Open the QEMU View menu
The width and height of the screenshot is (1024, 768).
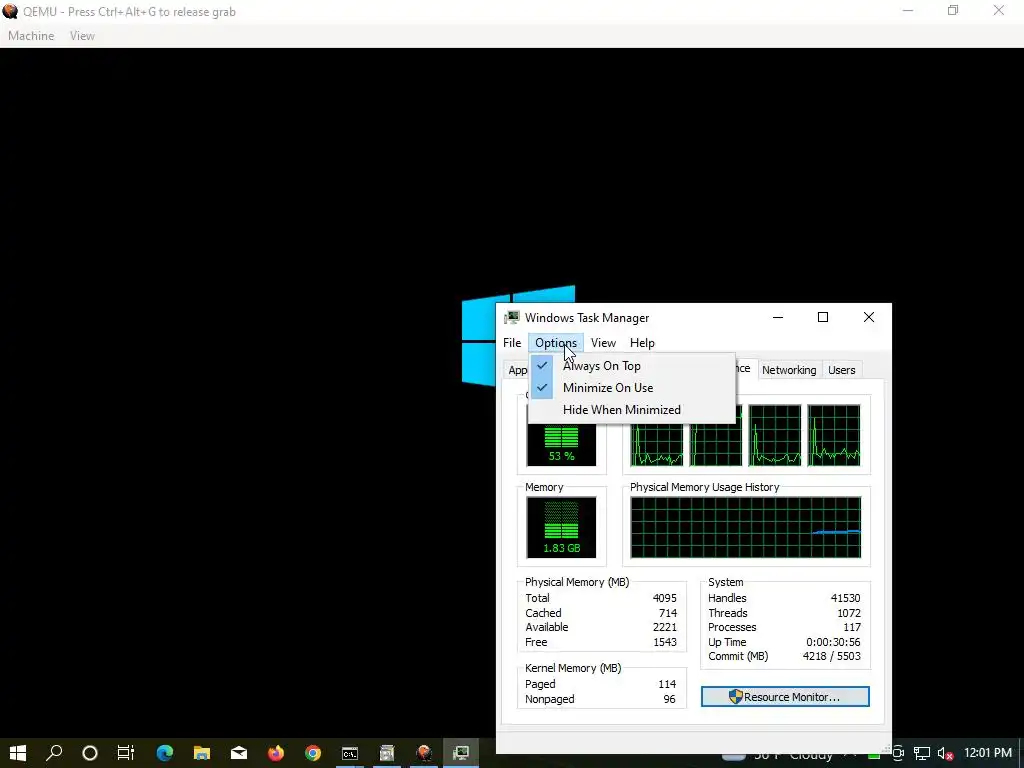click(x=82, y=36)
